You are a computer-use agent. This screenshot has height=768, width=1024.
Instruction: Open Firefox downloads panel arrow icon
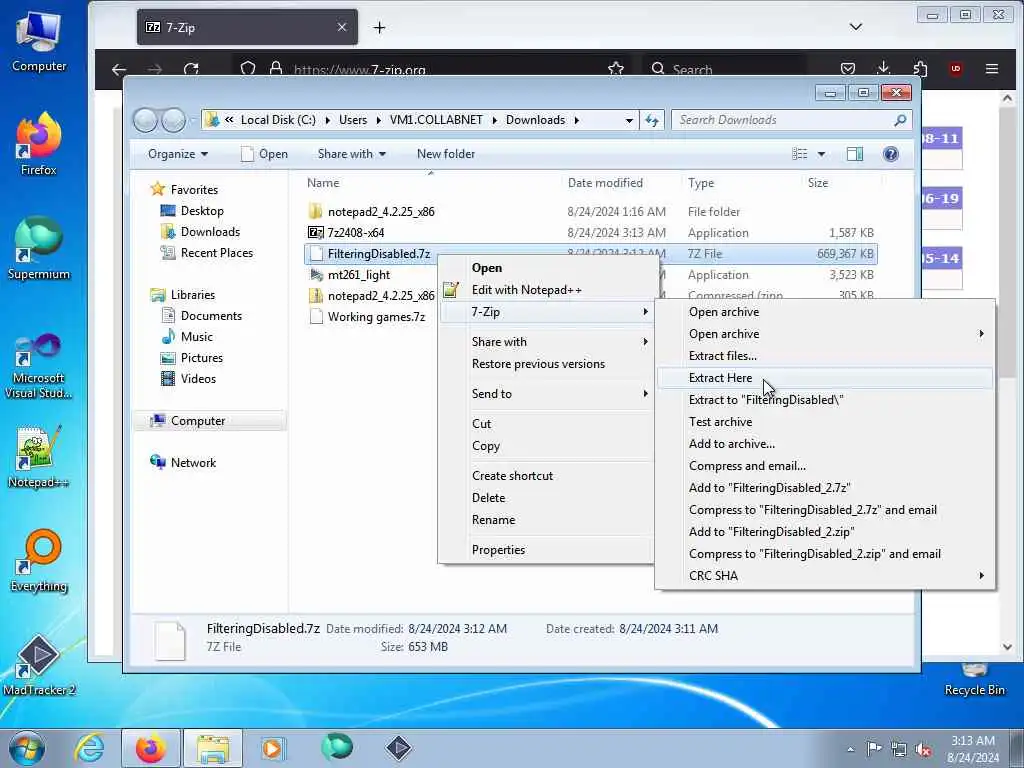tap(884, 68)
